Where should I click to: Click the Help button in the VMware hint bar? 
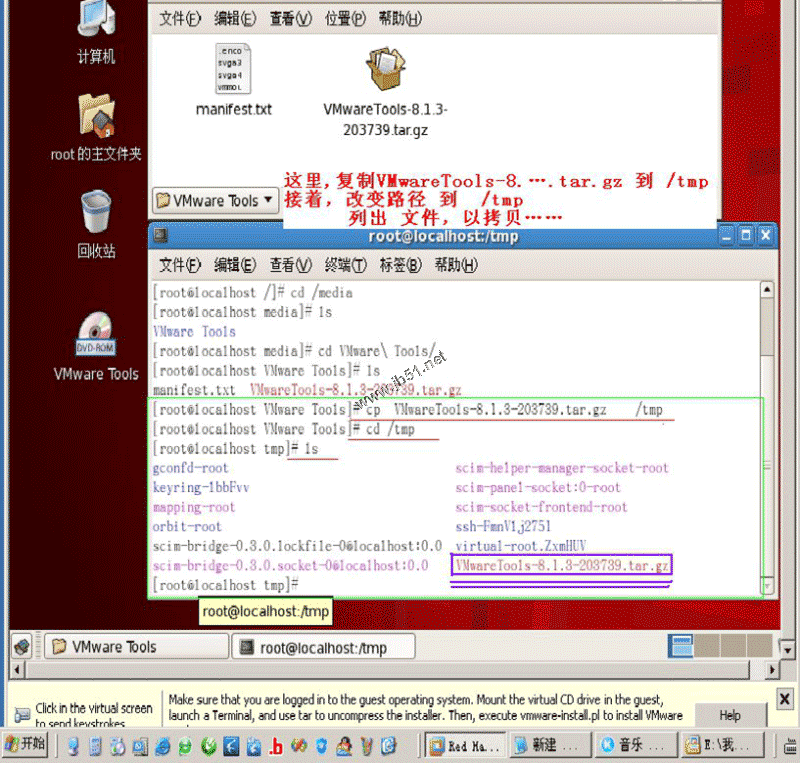[730, 716]
